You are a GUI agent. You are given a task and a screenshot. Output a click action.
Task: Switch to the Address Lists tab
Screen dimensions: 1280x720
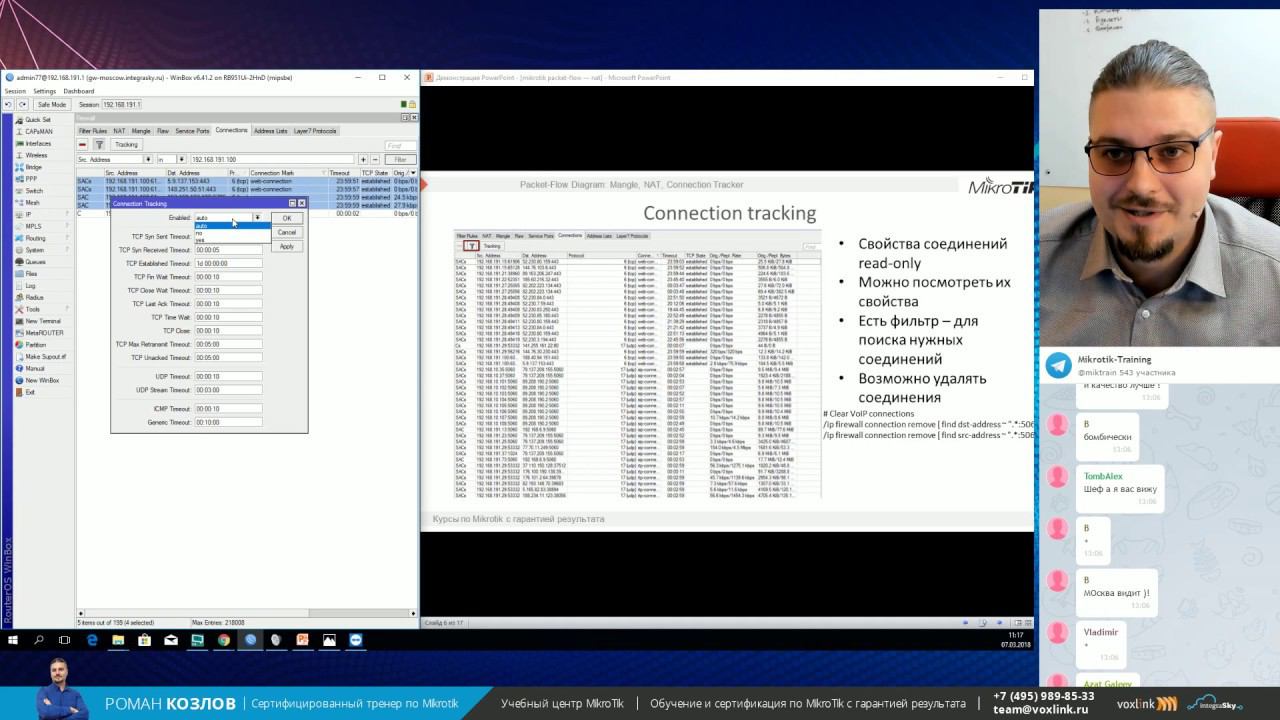click(270, 131)
